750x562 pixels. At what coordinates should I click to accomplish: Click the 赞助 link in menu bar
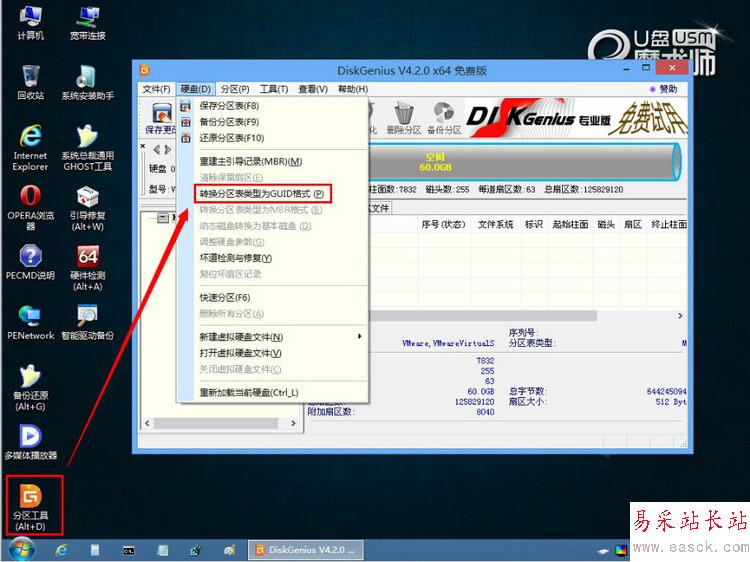coord(663,89)
